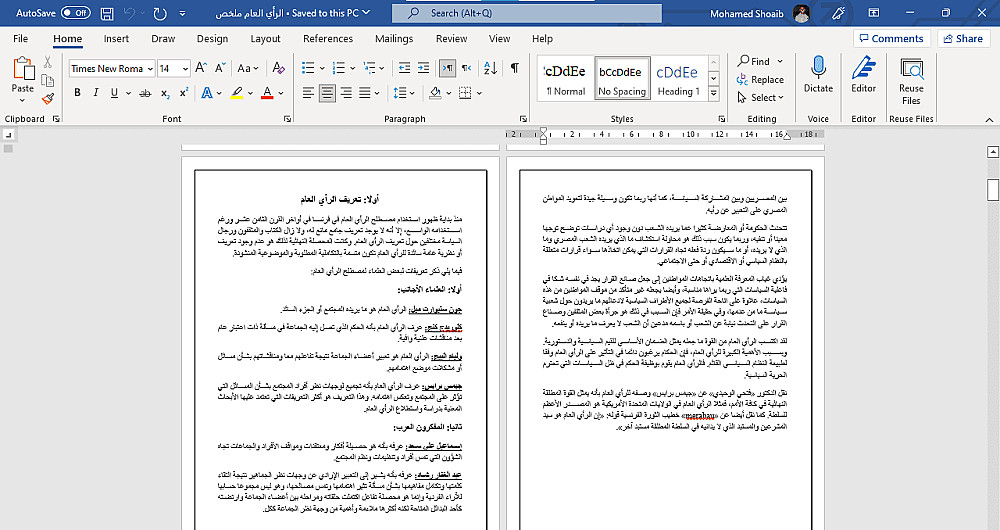
Task: Expand numbering list dropdown arrow
Action: pos(353,68)
